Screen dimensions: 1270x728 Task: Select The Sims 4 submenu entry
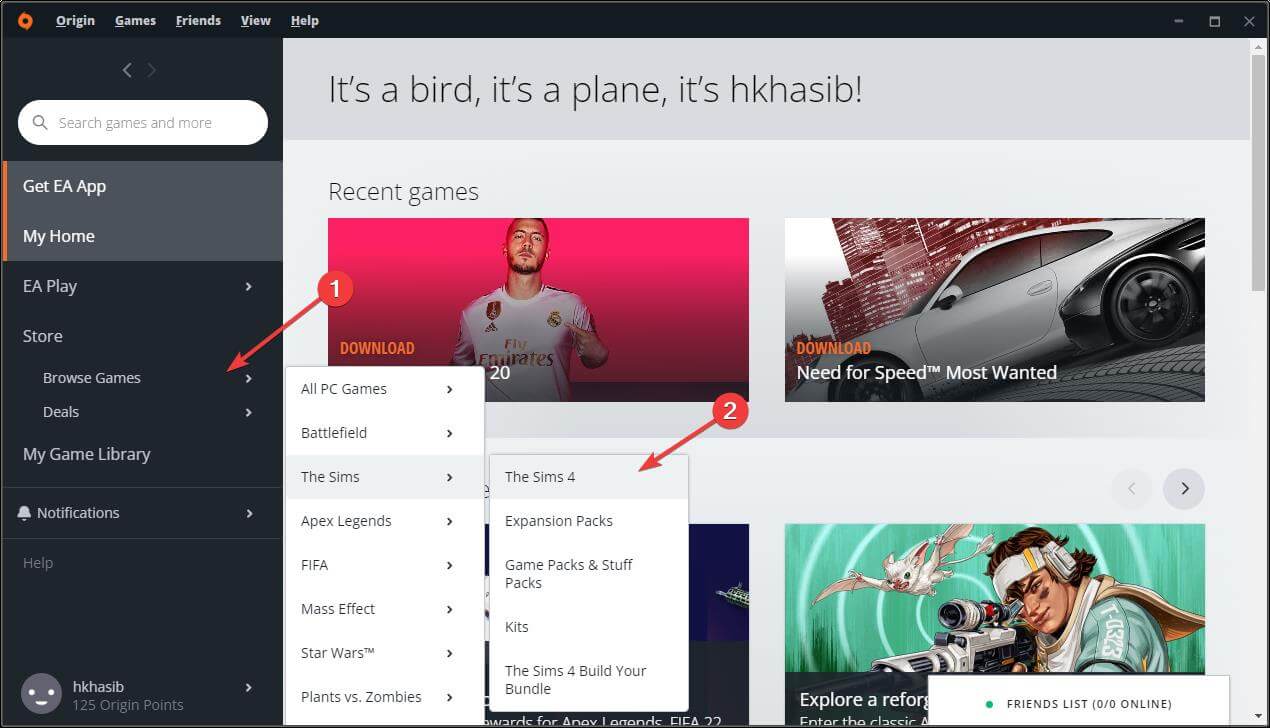[589, 477]
